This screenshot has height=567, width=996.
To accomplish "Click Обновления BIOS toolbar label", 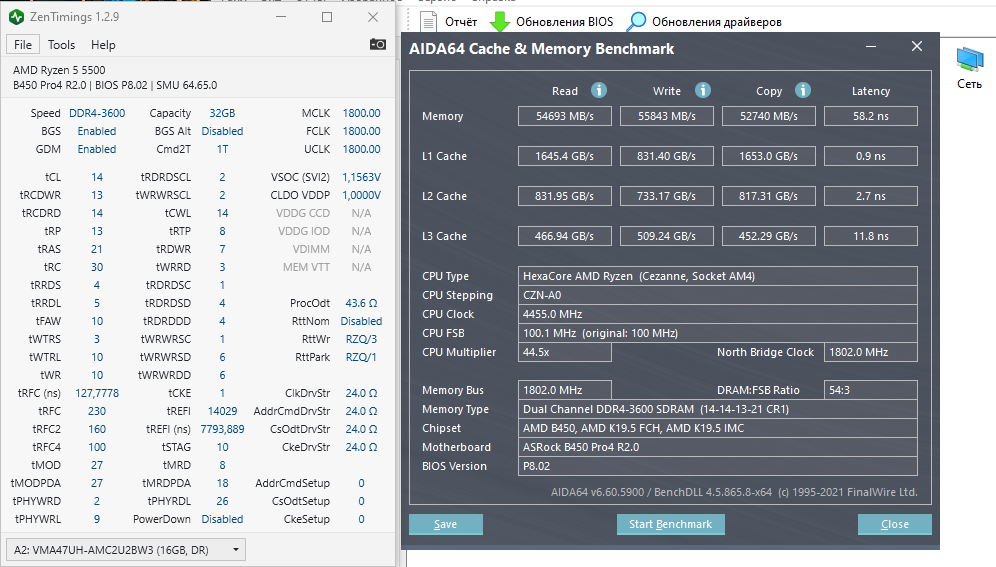I will pyautogui.click(x=565, y=22).
